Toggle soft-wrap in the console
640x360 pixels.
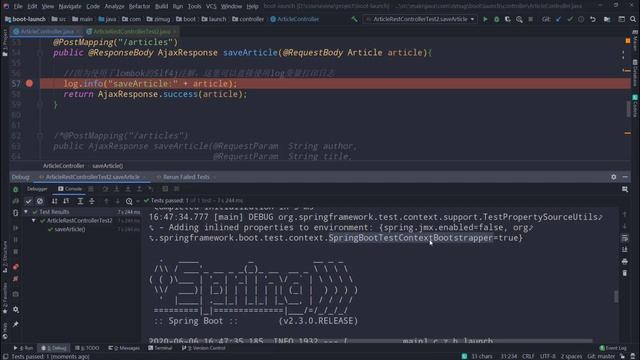point(624,238)
